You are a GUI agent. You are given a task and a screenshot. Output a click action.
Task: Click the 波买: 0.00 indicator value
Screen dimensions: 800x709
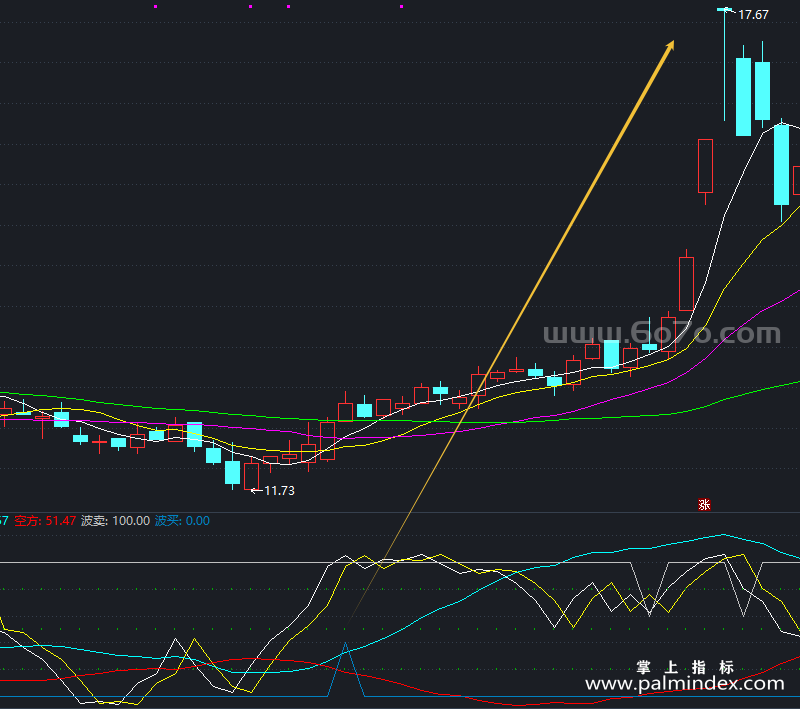pyautogui.click(x=182, y=521)
